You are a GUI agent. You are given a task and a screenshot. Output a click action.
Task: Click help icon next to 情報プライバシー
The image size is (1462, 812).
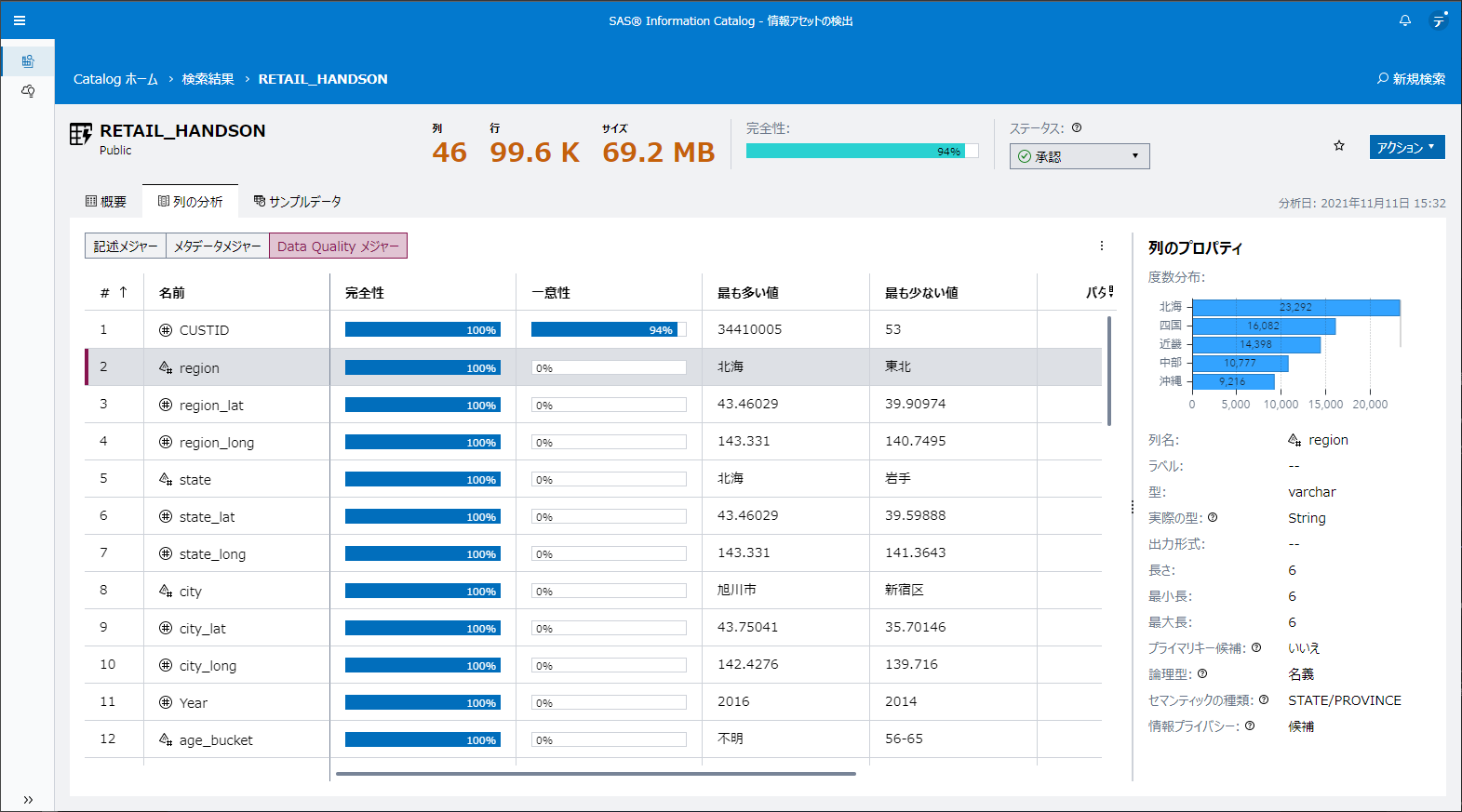(x=1250, y=725)
